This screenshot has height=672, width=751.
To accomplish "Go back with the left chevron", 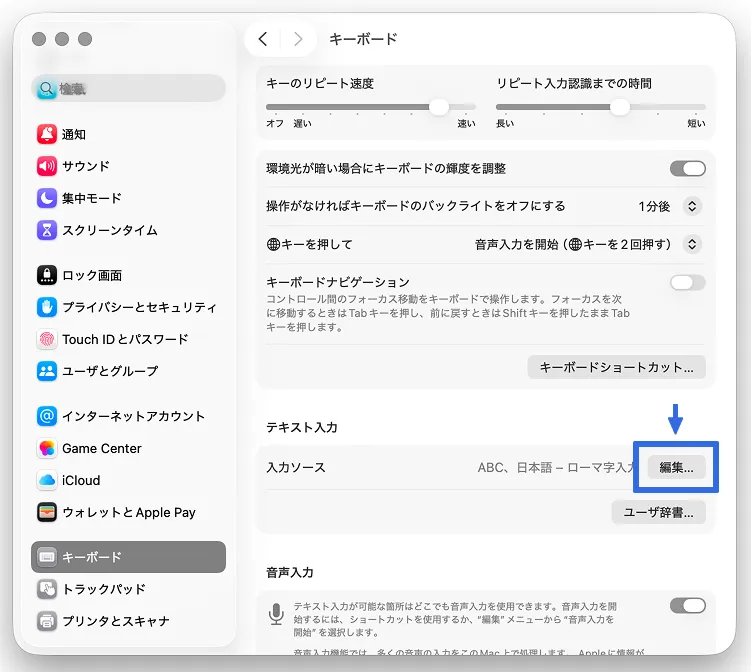I will coord(262,39).
